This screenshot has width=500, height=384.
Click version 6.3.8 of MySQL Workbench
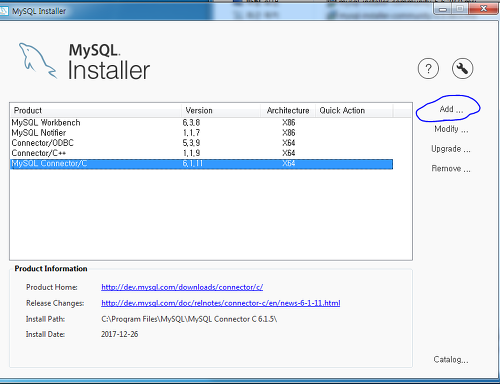[x=191, y=123]
